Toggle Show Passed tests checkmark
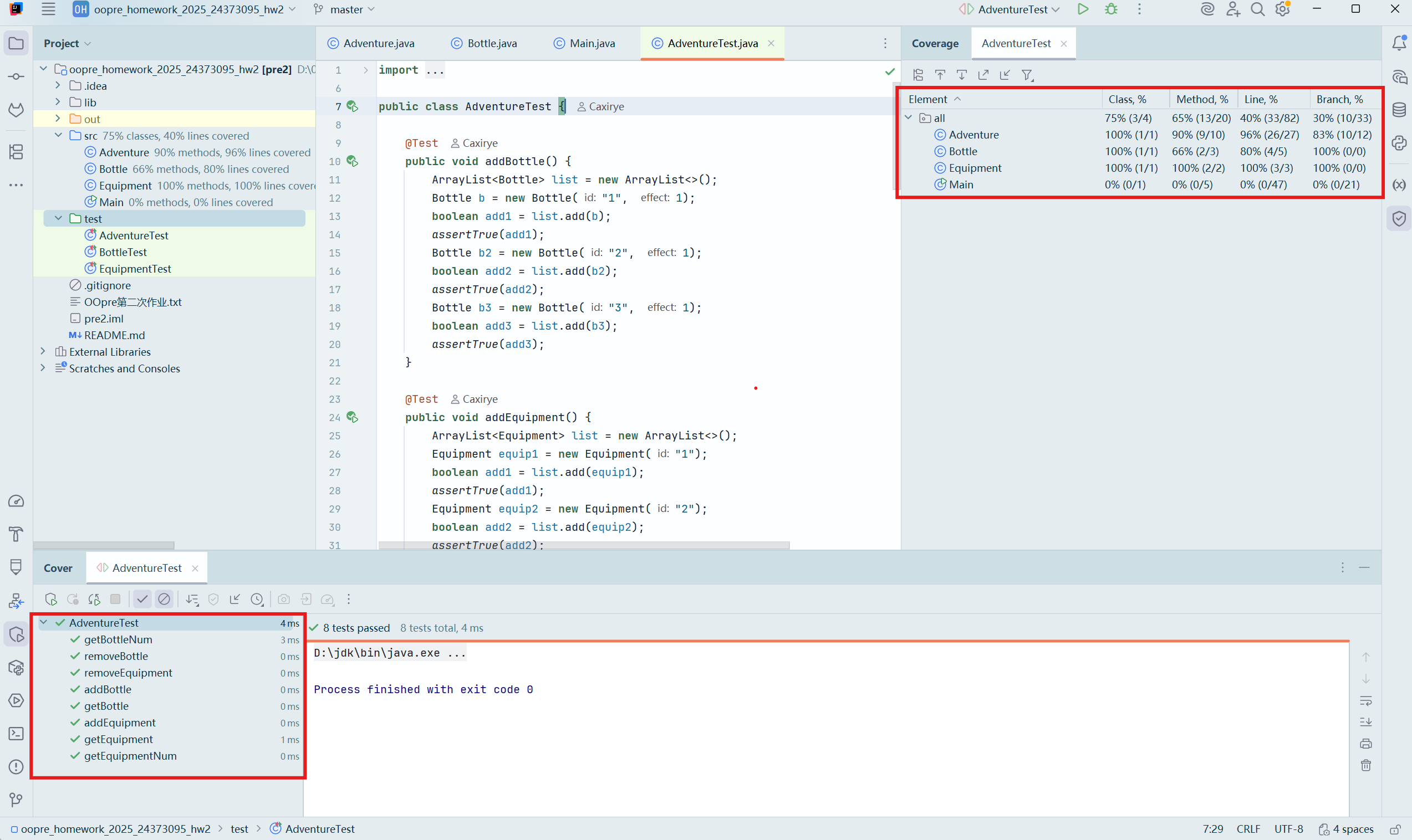This screenshot has width=1412, height=840. pos(142,599)
